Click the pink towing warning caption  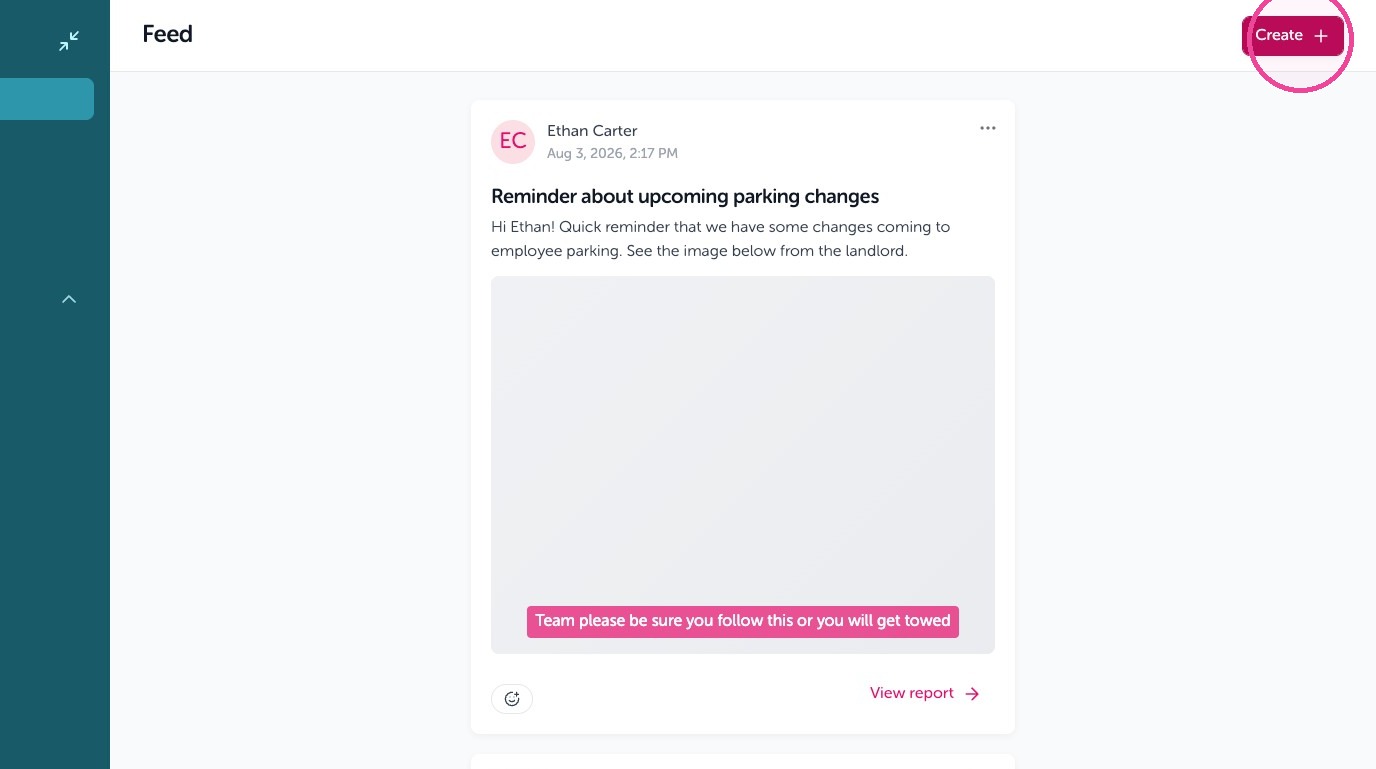click(743, 621)
